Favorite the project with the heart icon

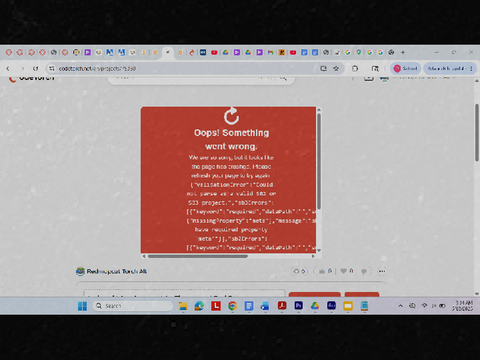pyautogui.click(x=343, y=271)
